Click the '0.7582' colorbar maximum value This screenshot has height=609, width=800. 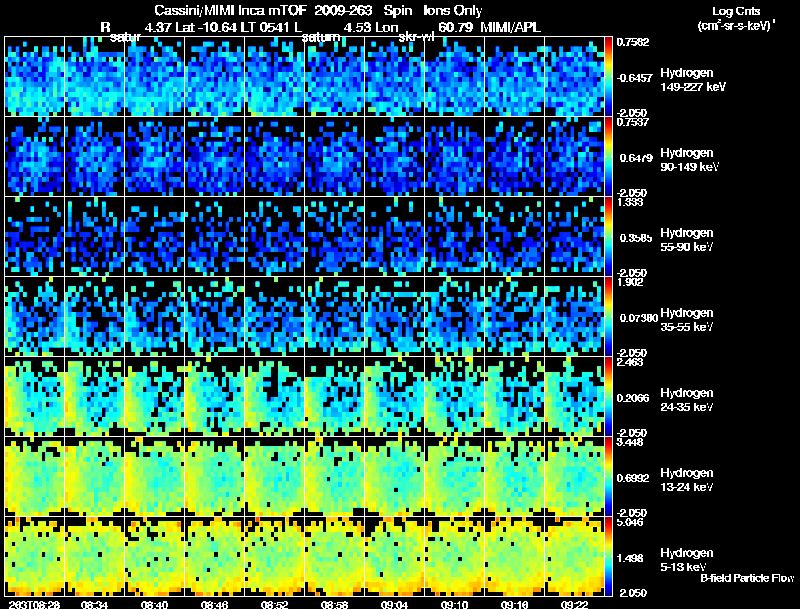coord(633,42)
